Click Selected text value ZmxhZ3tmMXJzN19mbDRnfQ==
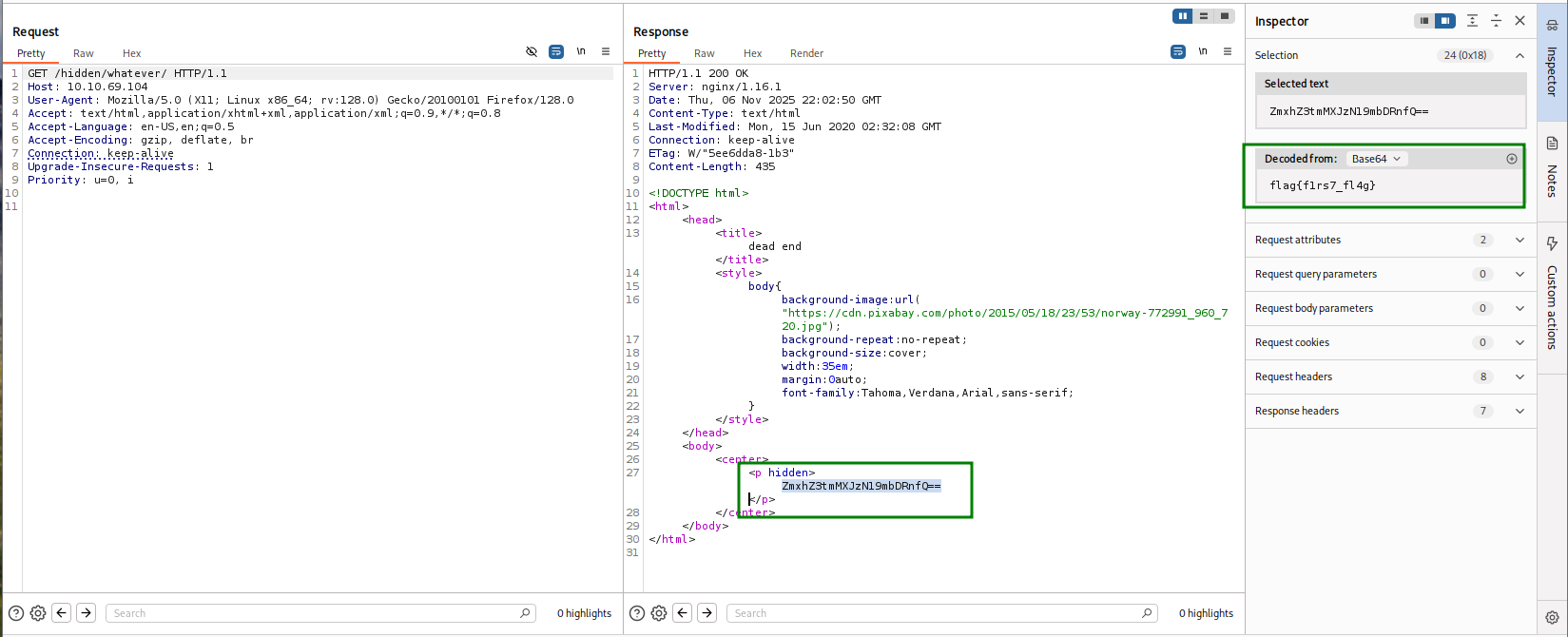The height and width of the screenshot is (637, 1568). coord(1348,111)
